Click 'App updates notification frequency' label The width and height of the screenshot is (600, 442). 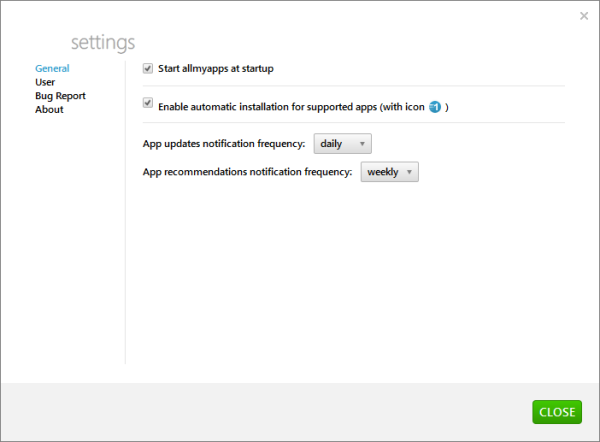[224, 144]
